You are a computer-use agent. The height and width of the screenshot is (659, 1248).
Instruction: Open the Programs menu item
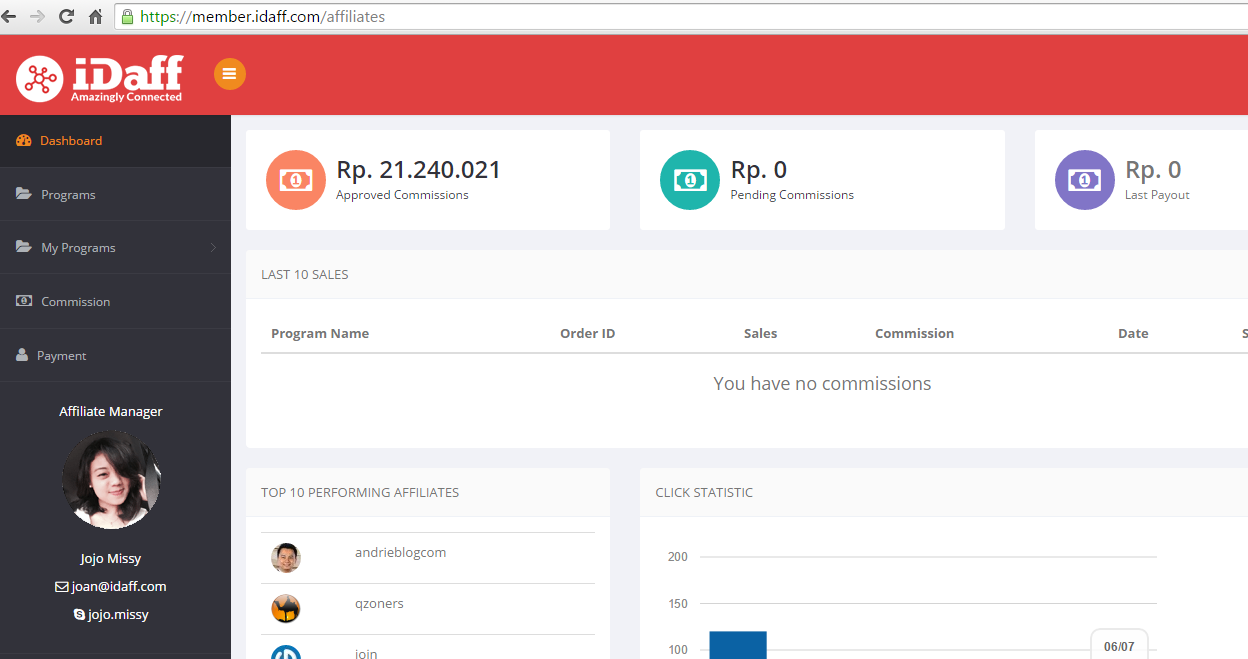(x=115, y=194)
